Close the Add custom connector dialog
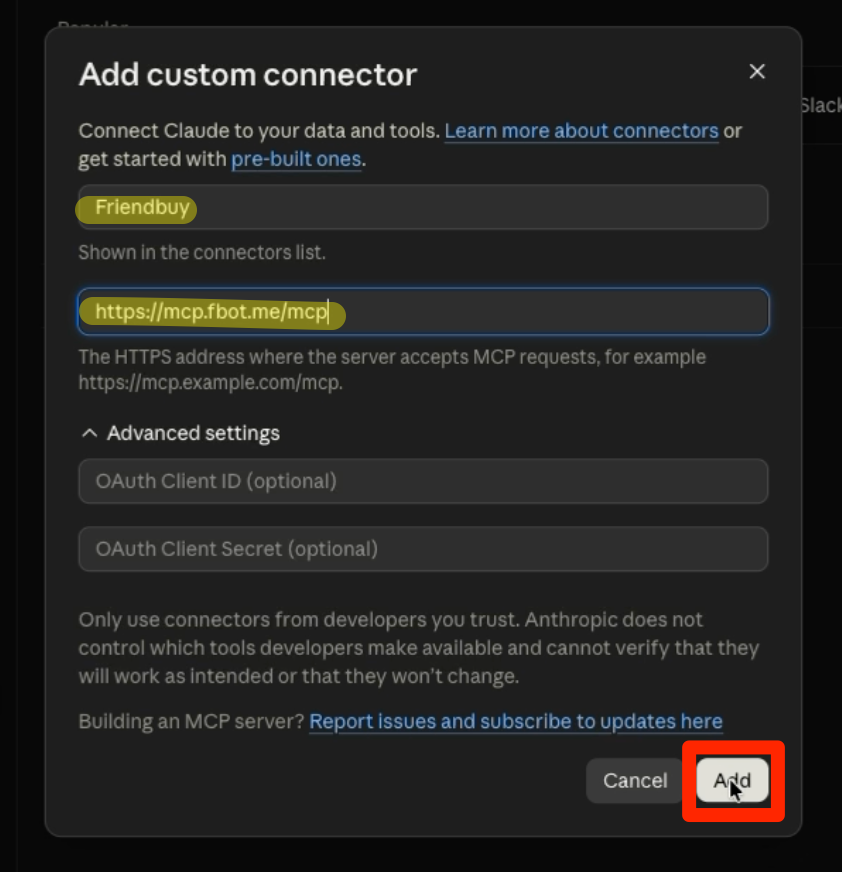The height and width of the screenshot is (872, 842). (757, 71)
